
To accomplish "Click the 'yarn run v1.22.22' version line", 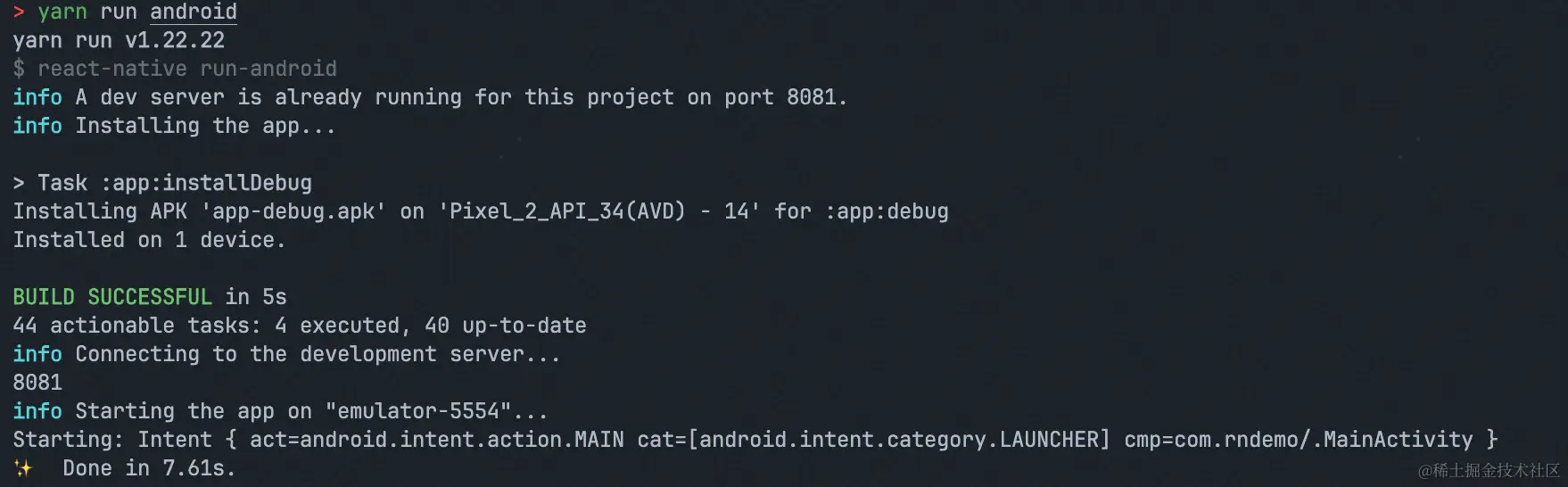I will tap(119, 40).
